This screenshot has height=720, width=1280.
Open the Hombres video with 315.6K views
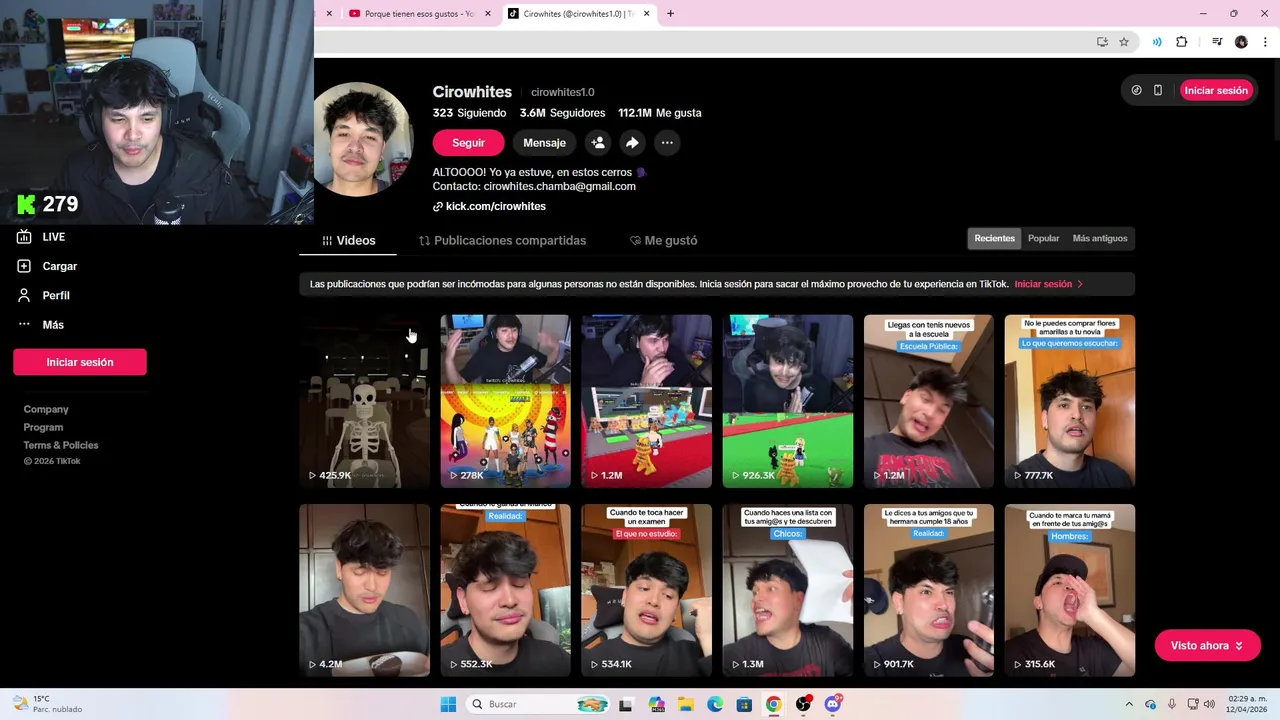1069,590
